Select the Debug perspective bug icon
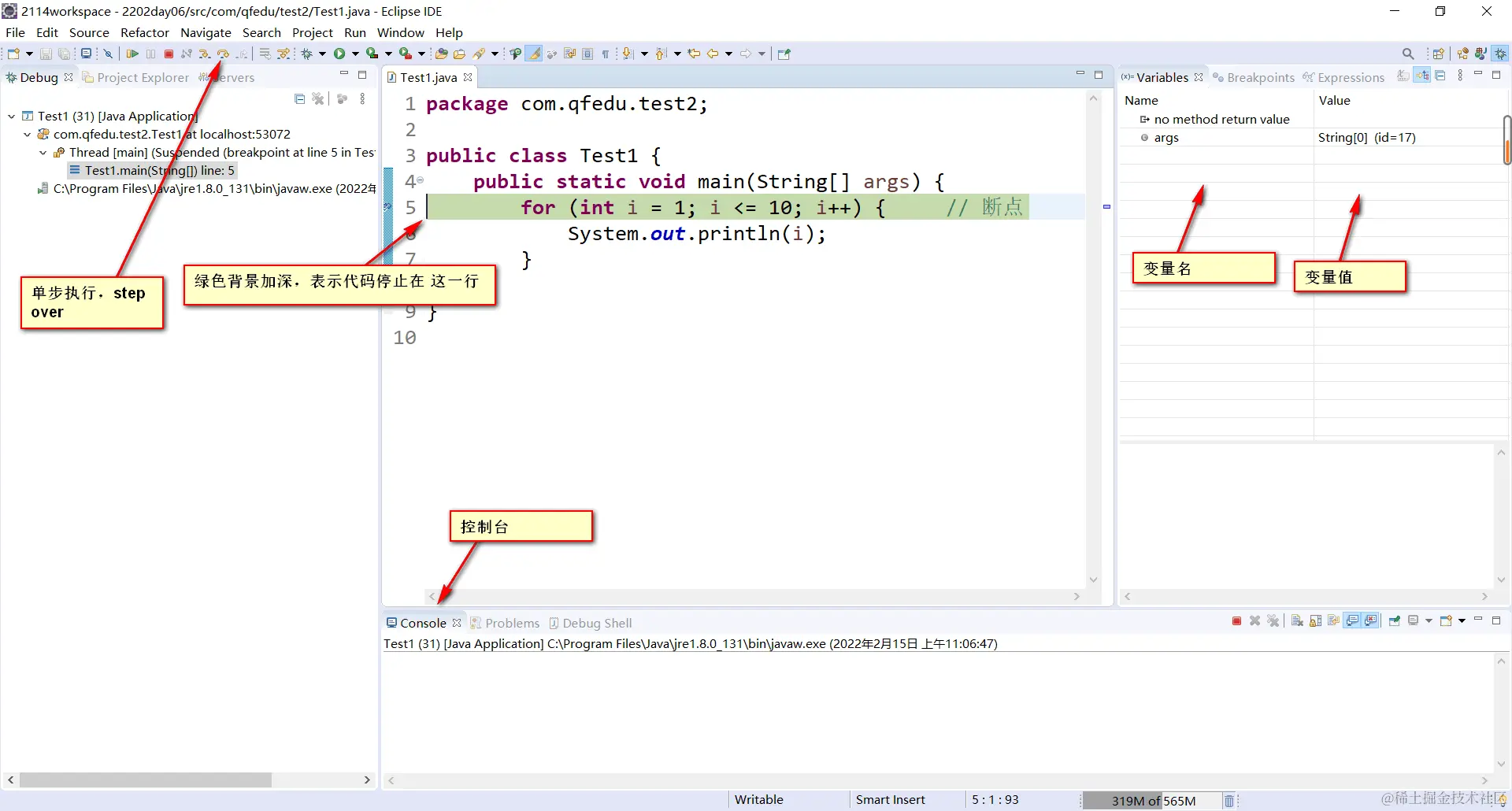 pyautogui.click(x=1499, y=54)
